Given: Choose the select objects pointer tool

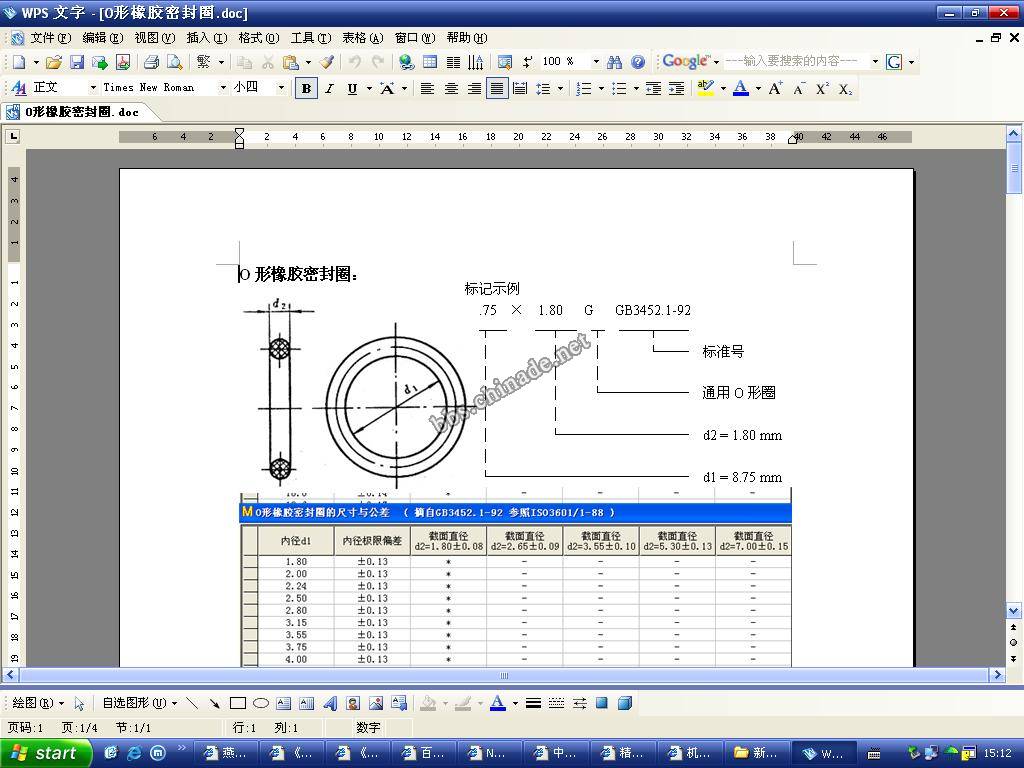Looking at the screenshot, I should click(79, 703).
